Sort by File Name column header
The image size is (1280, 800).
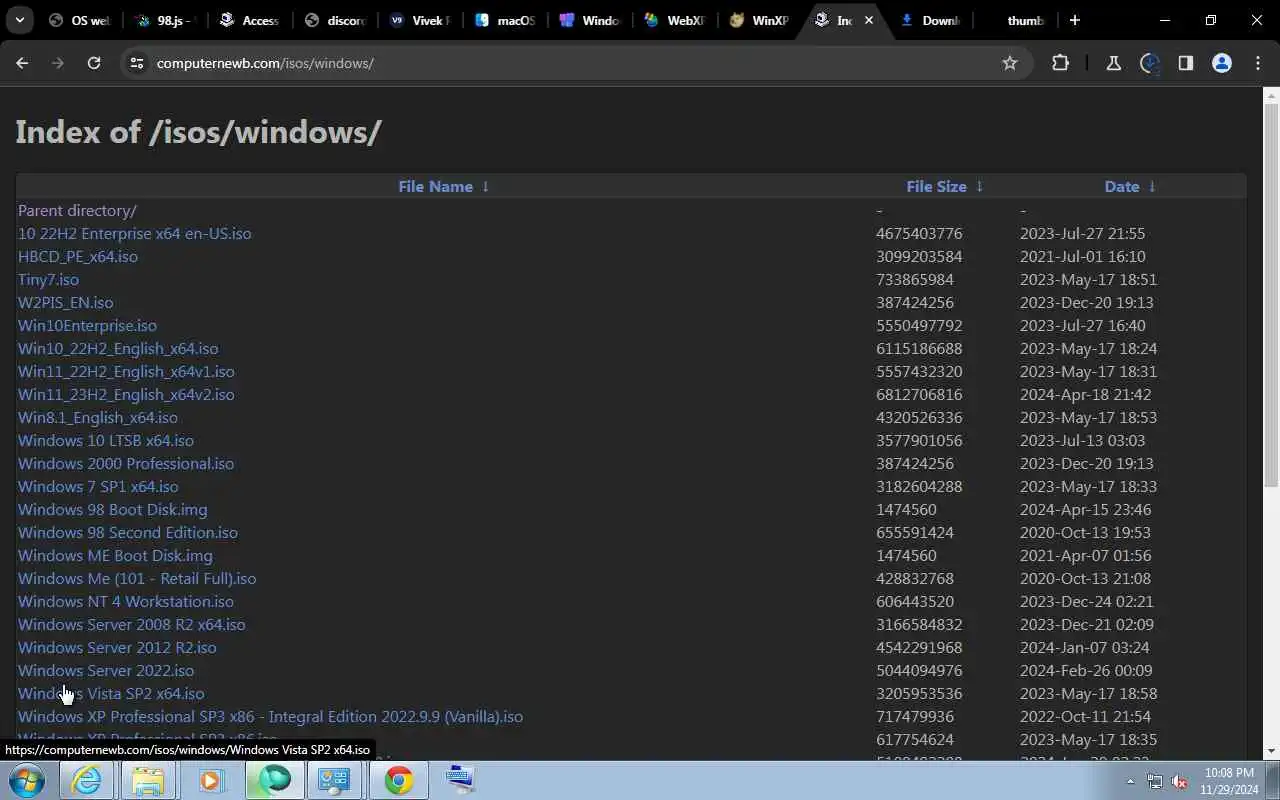click(x=435, y=186)
